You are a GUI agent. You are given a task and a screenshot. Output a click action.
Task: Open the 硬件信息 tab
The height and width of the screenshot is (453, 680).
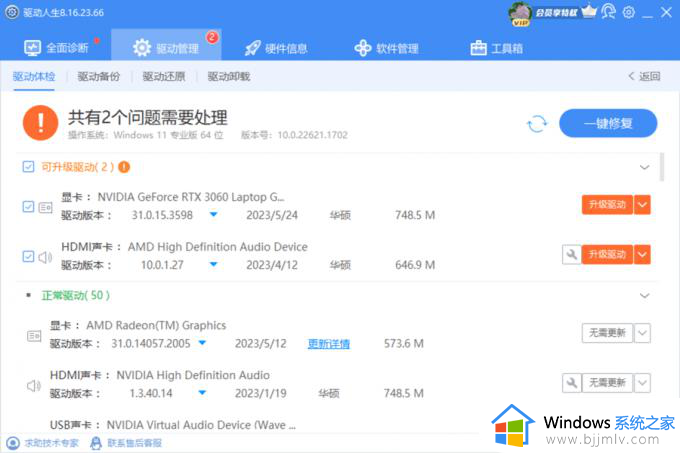276,48
